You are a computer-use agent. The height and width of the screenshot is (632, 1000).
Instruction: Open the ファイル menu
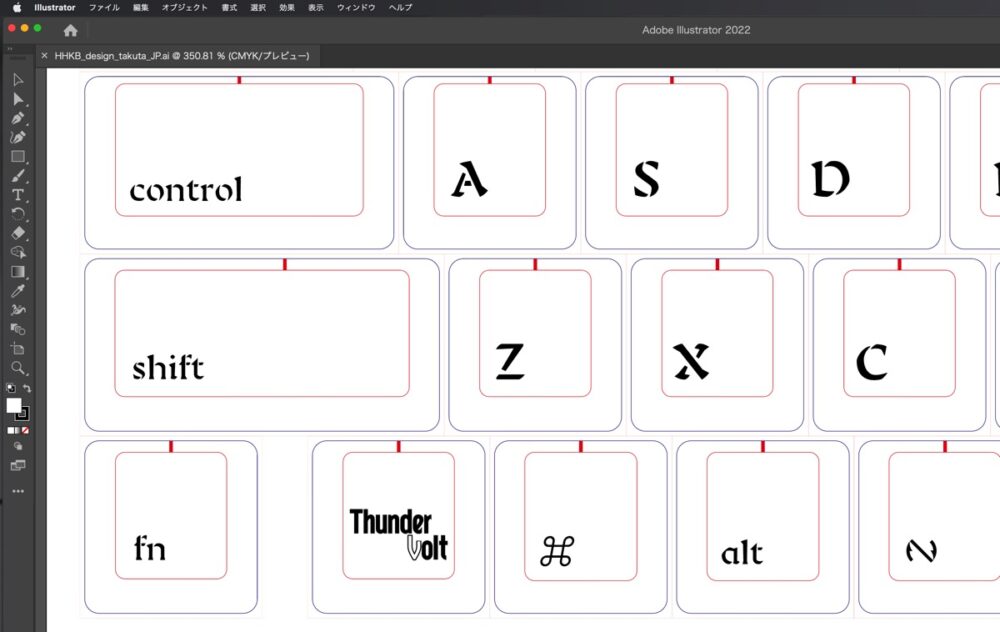[104, 7]
